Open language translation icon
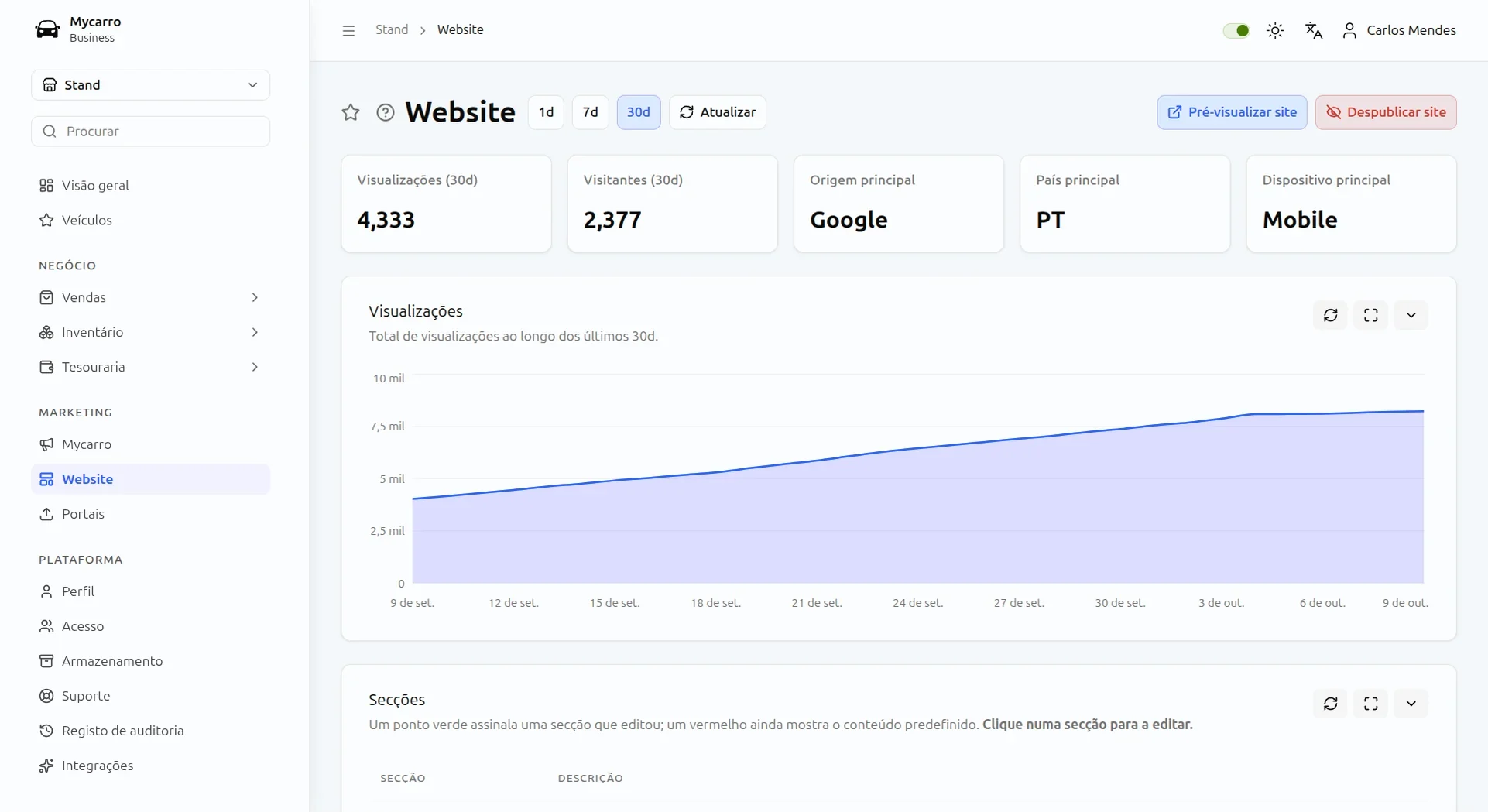 [1314, 30]
